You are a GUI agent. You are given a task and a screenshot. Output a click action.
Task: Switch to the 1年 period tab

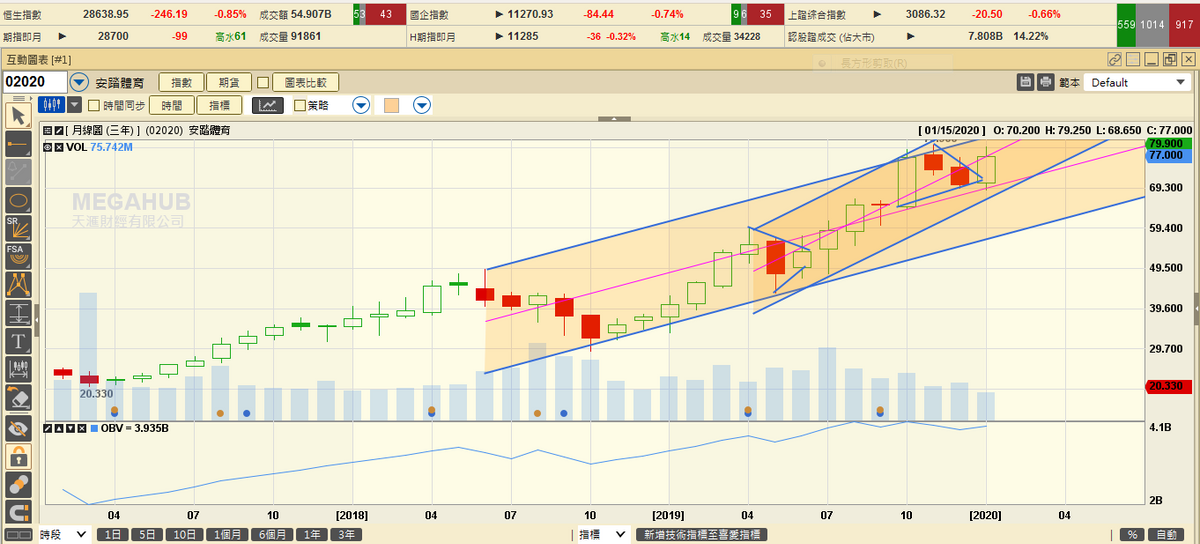[x=315, y=535]
